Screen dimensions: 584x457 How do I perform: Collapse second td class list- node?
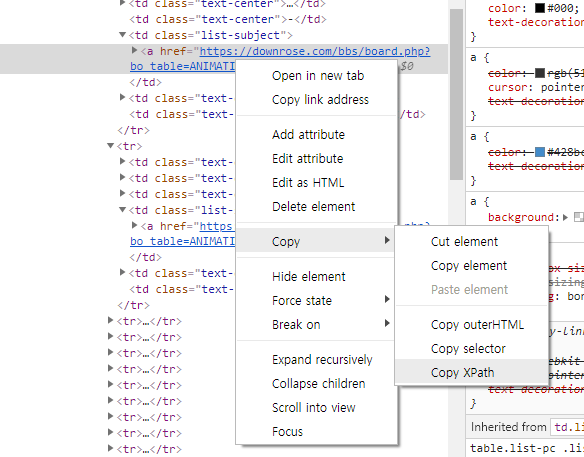pos(123,210)
